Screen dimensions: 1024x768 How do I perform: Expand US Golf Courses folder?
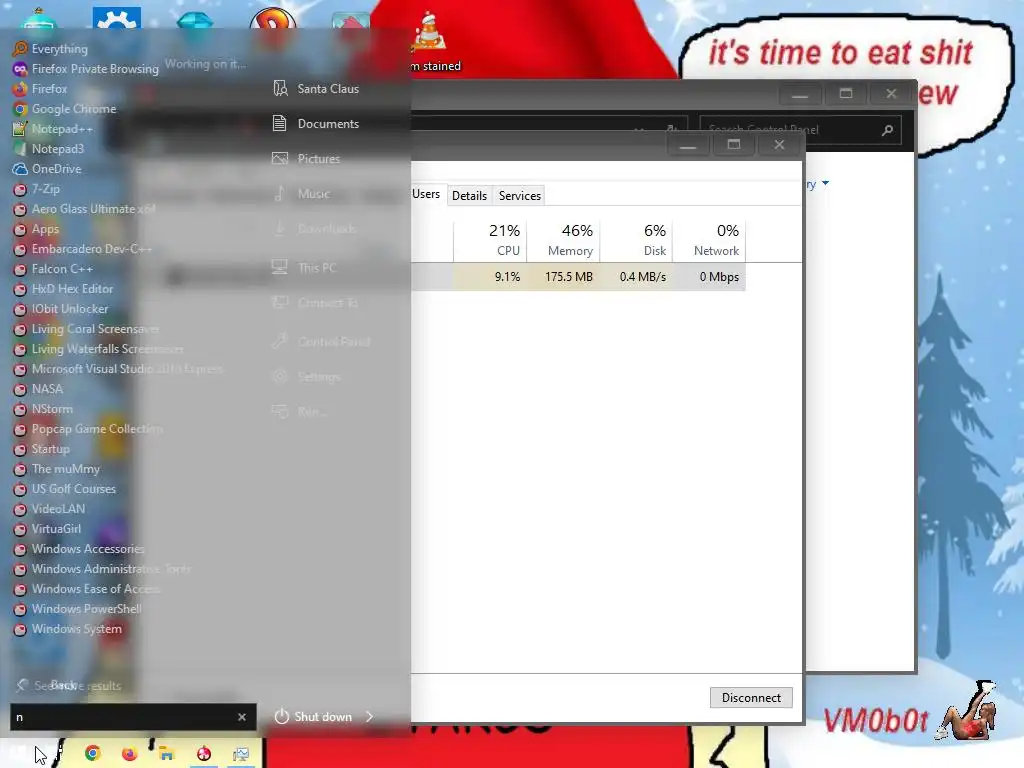(x=65, y=489)
